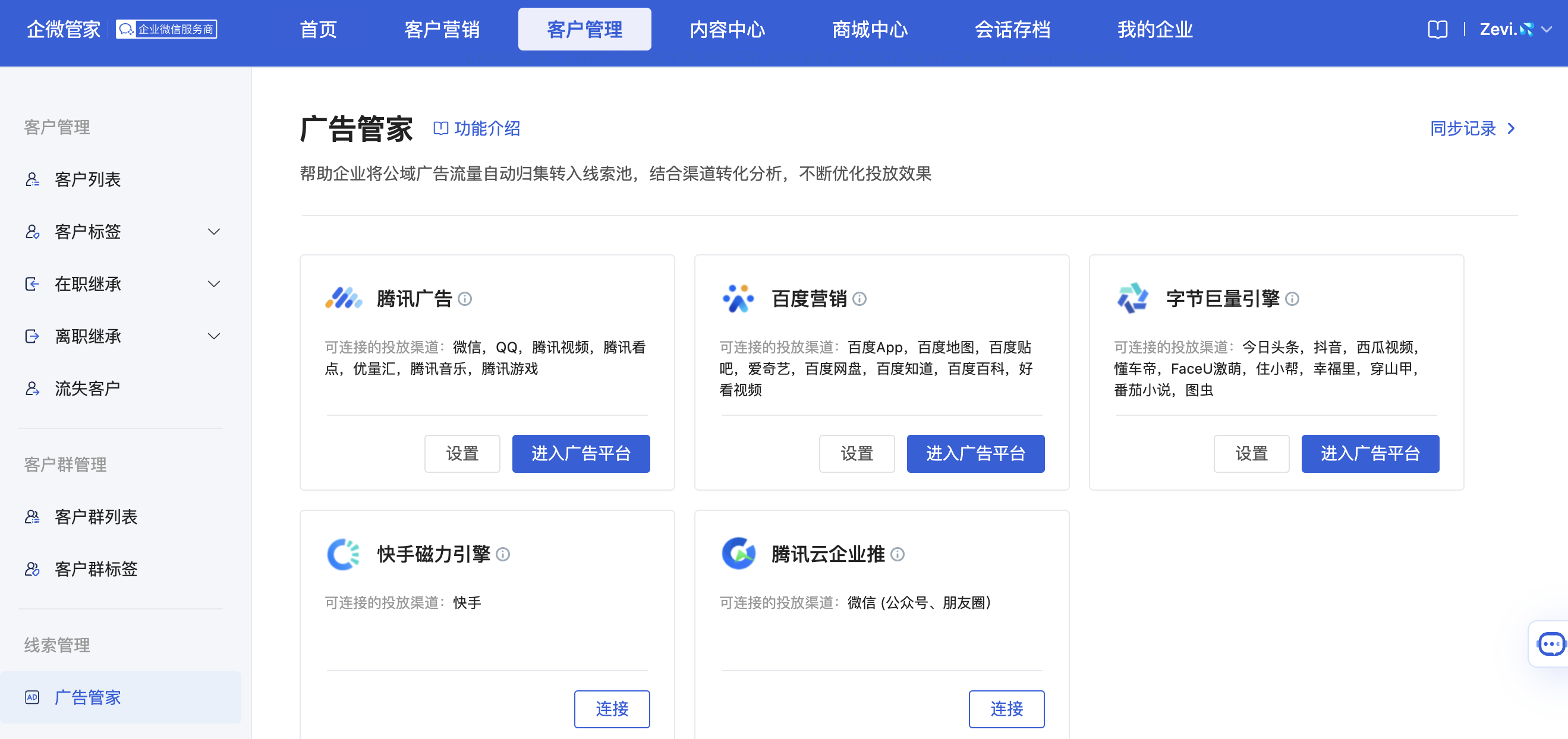Screen dimensions: 1568x739
Task: Click the 腾讯云企业推 logo
Action: click(x=738, y=554)
